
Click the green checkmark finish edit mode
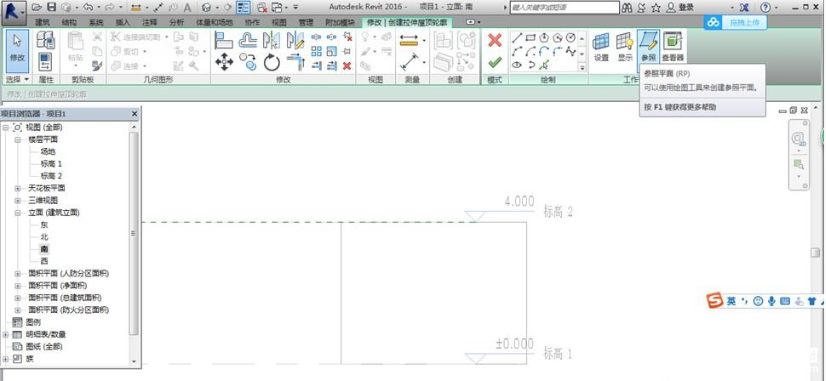point(494,63)
